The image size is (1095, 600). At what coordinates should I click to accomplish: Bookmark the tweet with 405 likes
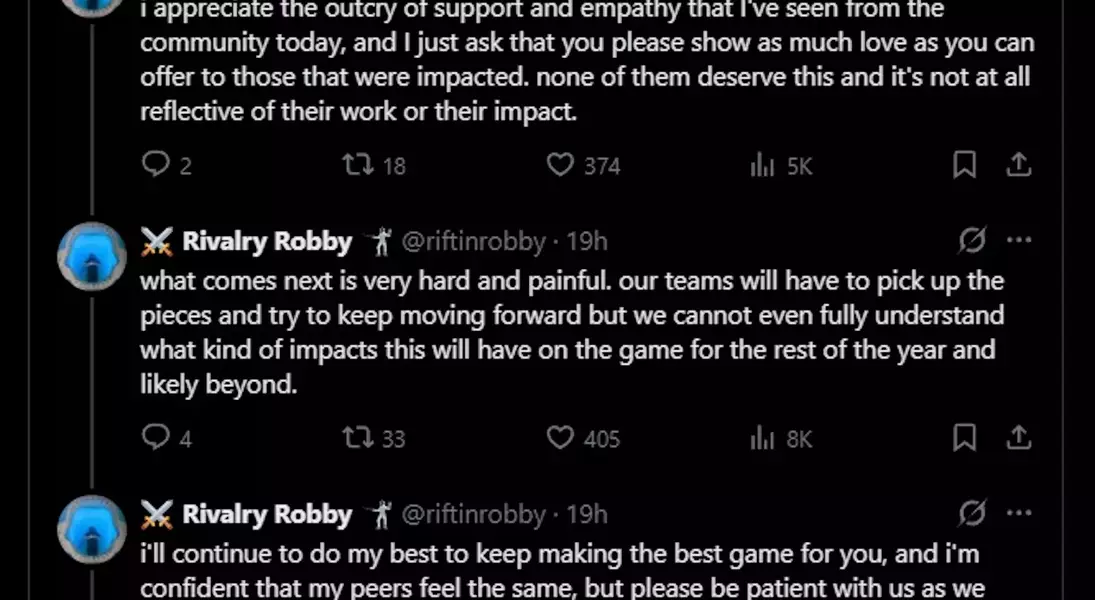click(x=964, y=437)
